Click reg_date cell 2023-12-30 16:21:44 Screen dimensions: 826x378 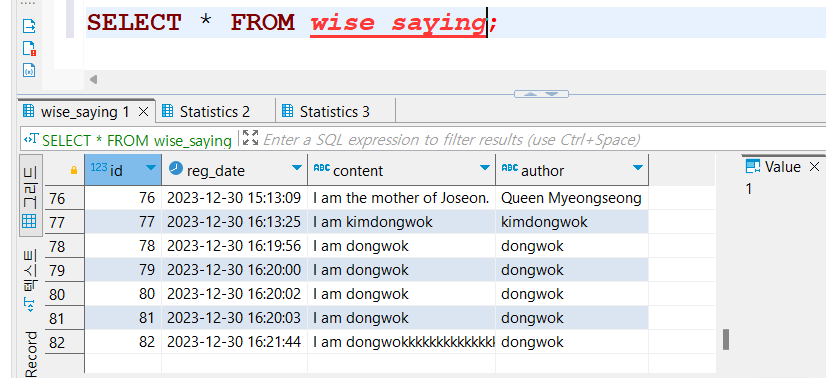click(x=234, y=342)
